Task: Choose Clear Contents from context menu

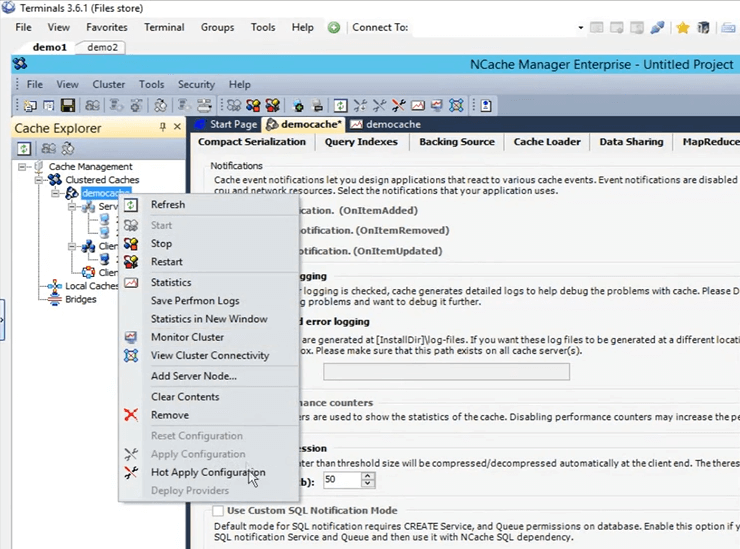Action: 208,397
